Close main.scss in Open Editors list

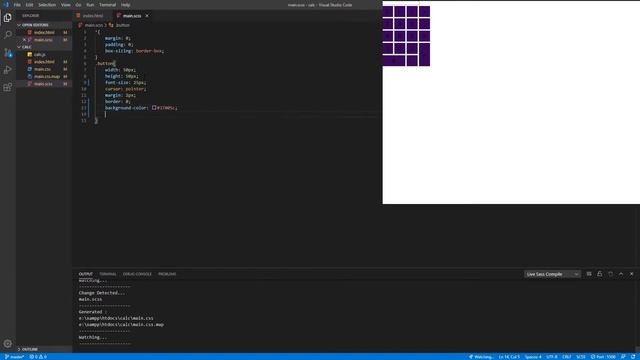24,40
